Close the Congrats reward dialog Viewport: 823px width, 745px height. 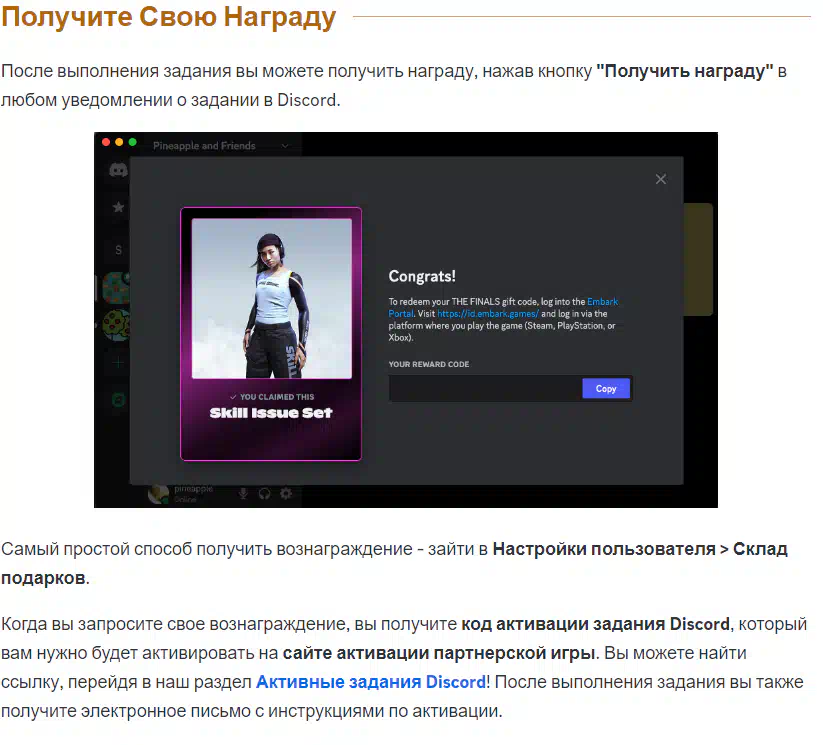tap(661, 180)
